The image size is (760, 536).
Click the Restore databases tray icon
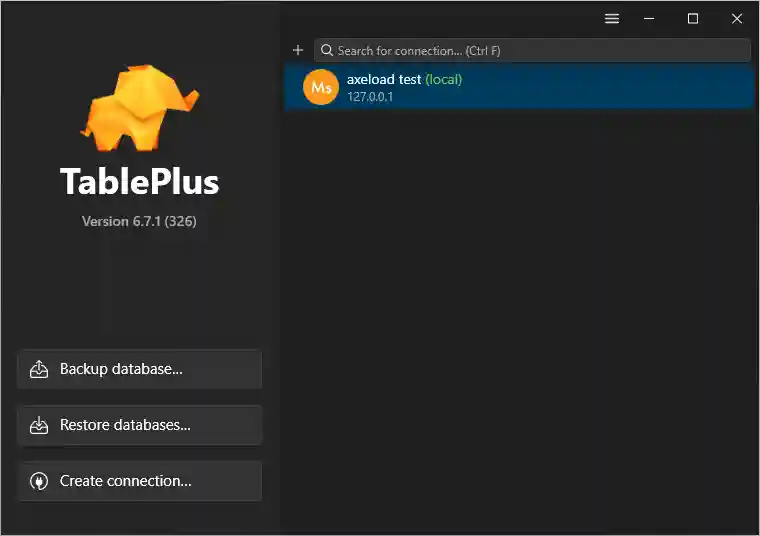pyautogui.click(x=39, y=425)
